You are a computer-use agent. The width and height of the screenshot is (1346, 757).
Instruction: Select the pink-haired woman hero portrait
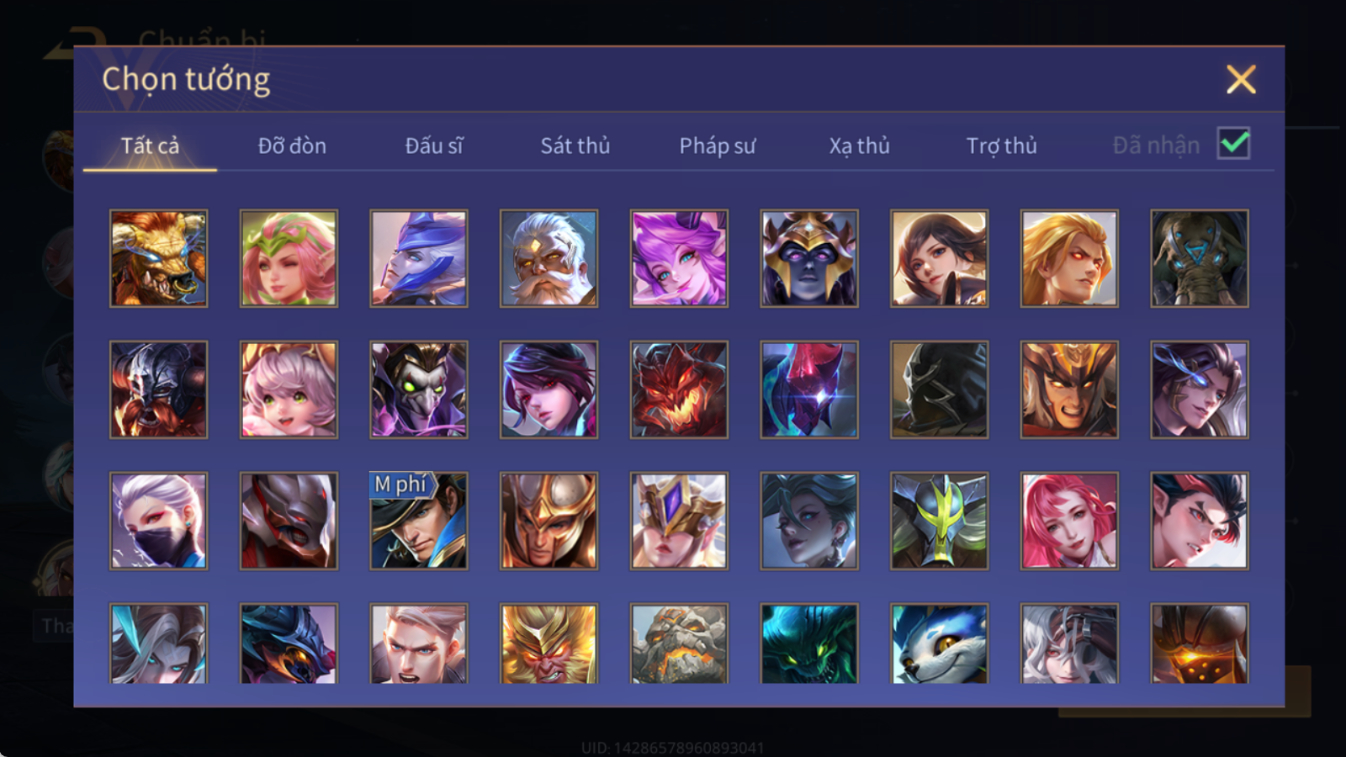(1069, 521)
